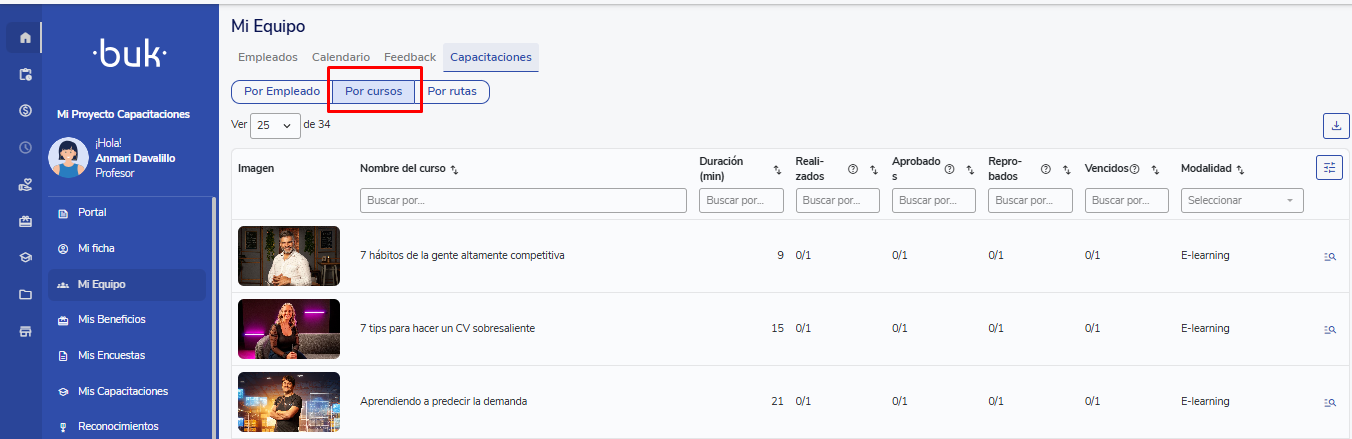Click the Nombre del curso search field
Viewport: 1352px width, 439px height.
(523, 200)
